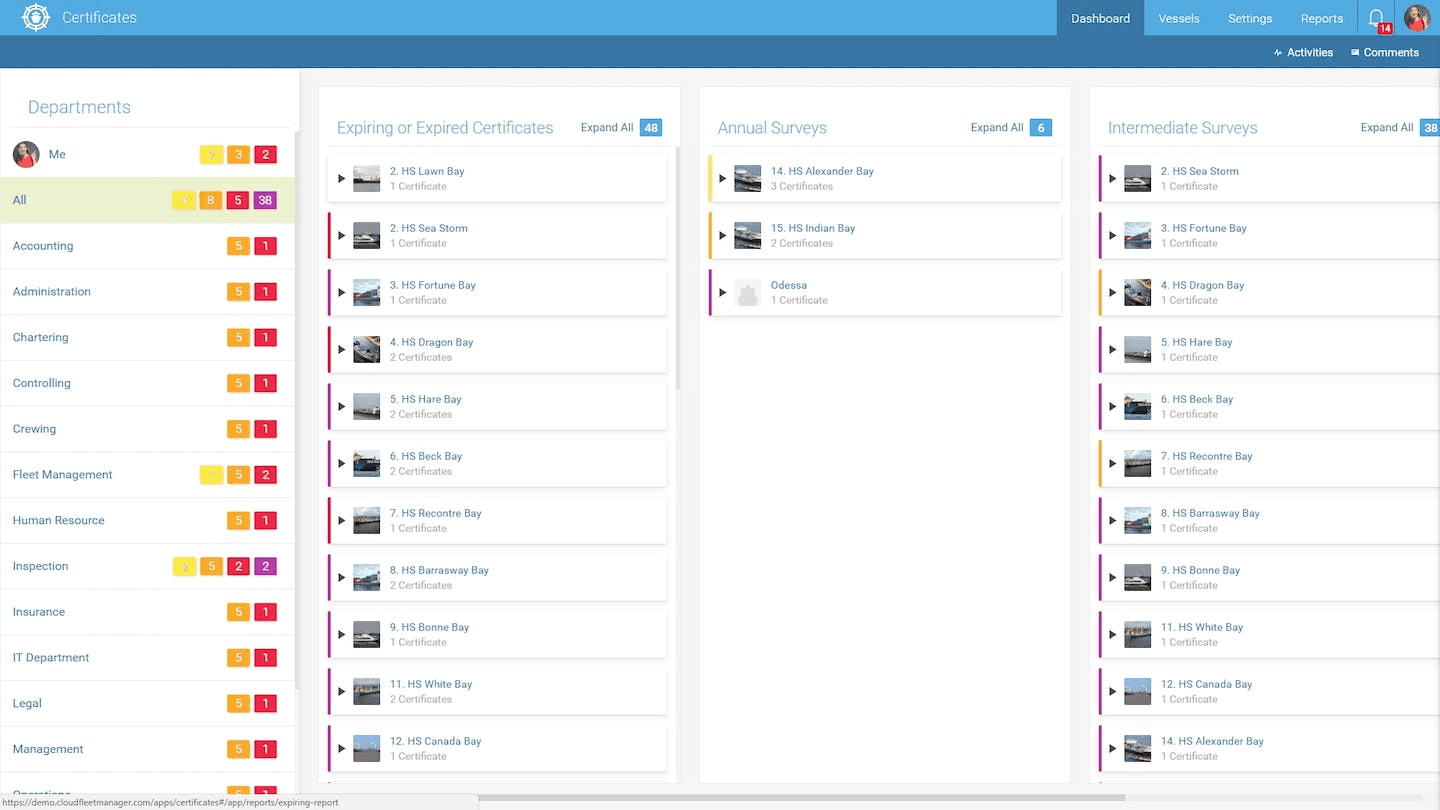Expand HS Dragon Bay in Intermediate Surveys
The image size is (1440, 810).
coord(1112,293)
